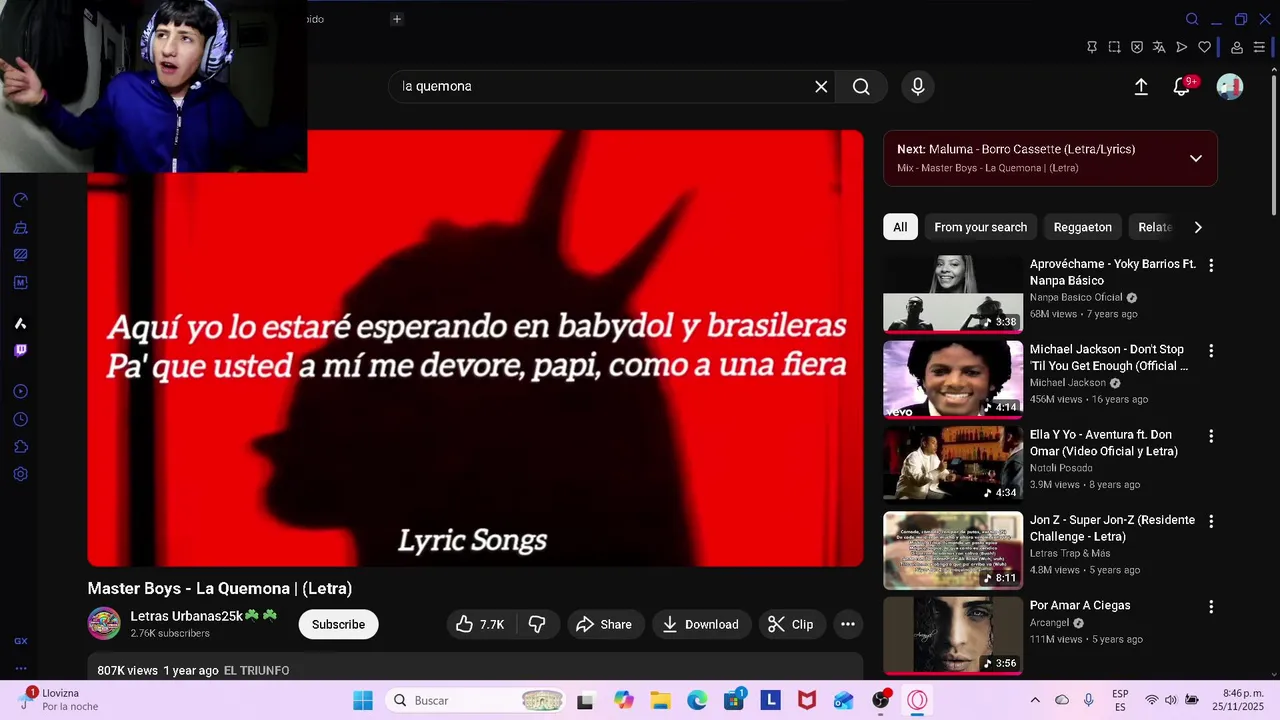
Task: Open Settings gear icon in sidebar
Action: (x=20, y=474)
